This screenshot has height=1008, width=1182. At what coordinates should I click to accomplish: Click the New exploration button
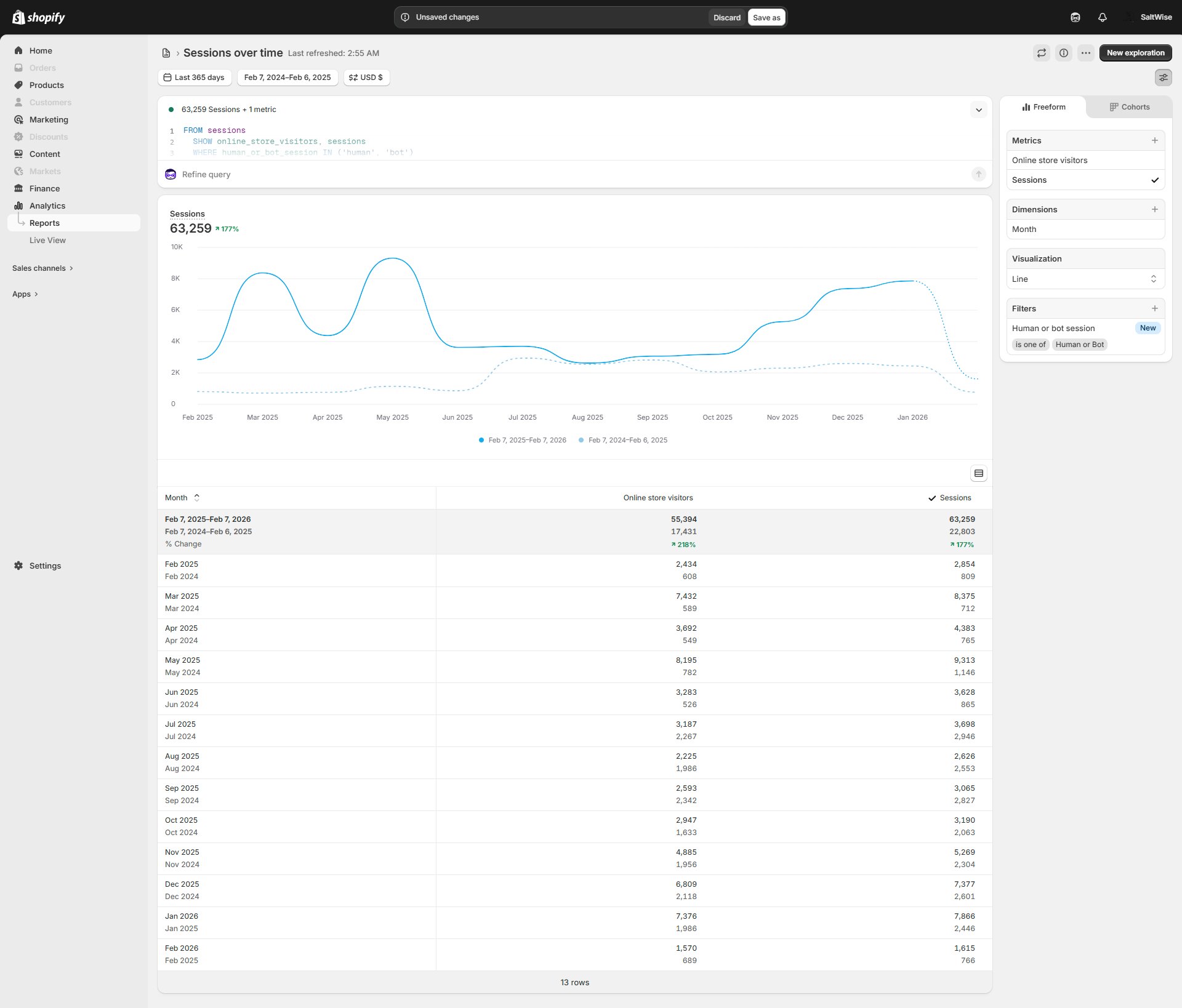pyautogui.click(x=1135, y=53)
